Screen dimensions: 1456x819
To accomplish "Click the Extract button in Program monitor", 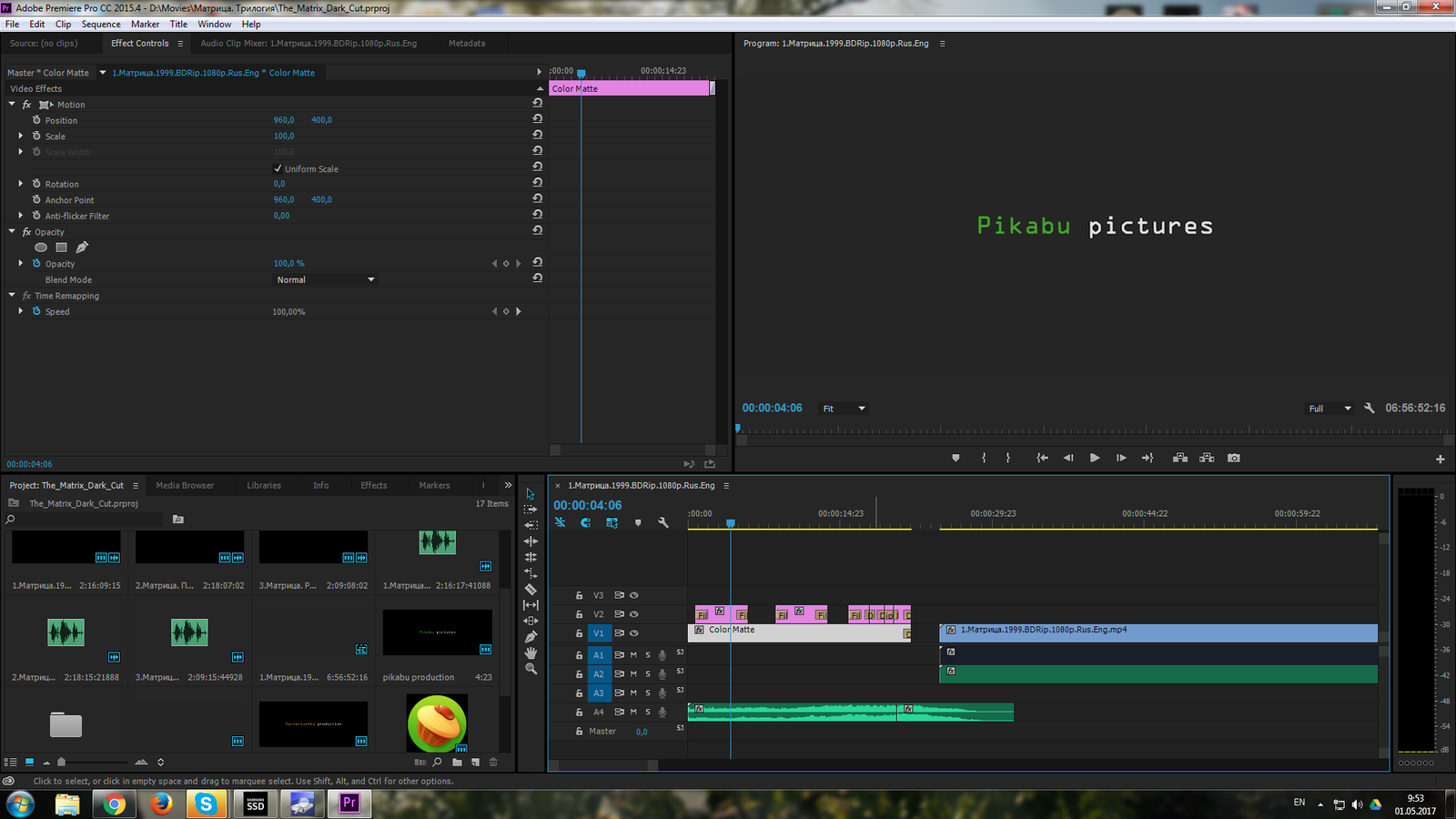I will pos(1207,458).
